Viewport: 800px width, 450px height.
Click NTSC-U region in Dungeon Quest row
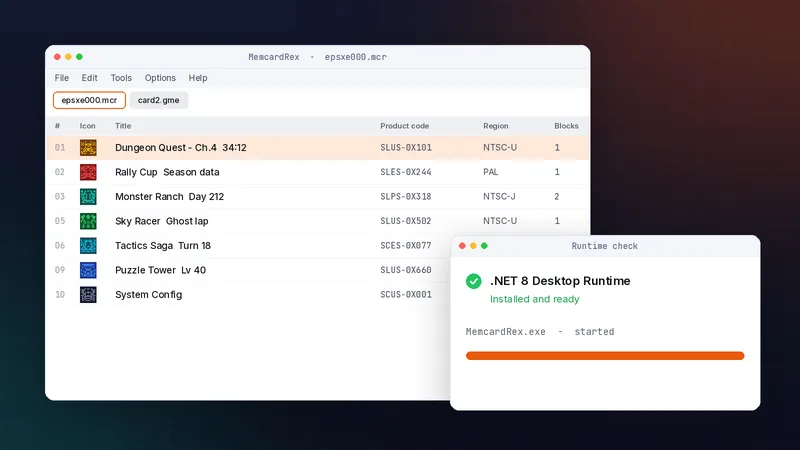tap(500, 148)
